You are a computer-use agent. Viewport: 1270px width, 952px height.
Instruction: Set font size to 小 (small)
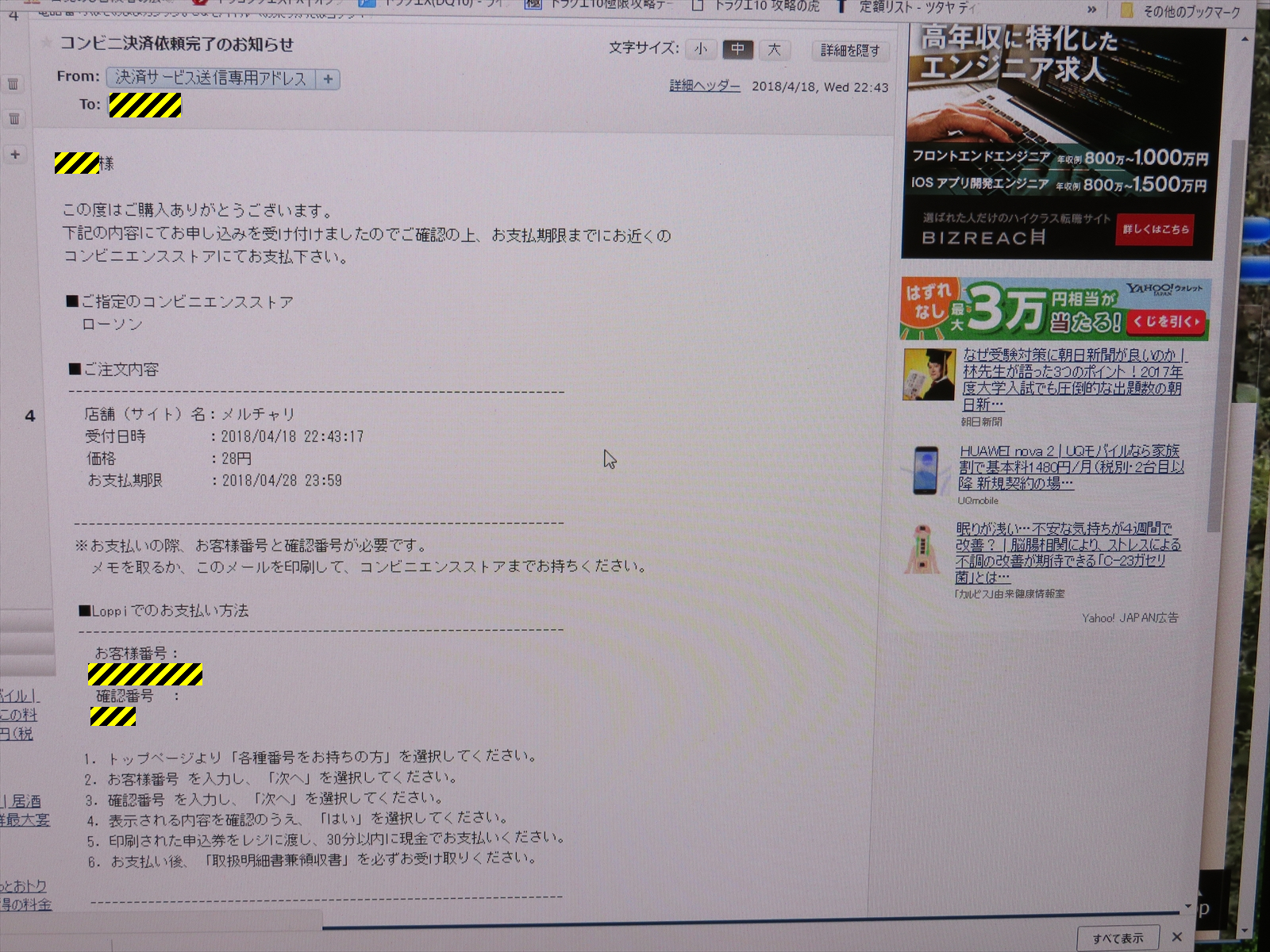701,50
